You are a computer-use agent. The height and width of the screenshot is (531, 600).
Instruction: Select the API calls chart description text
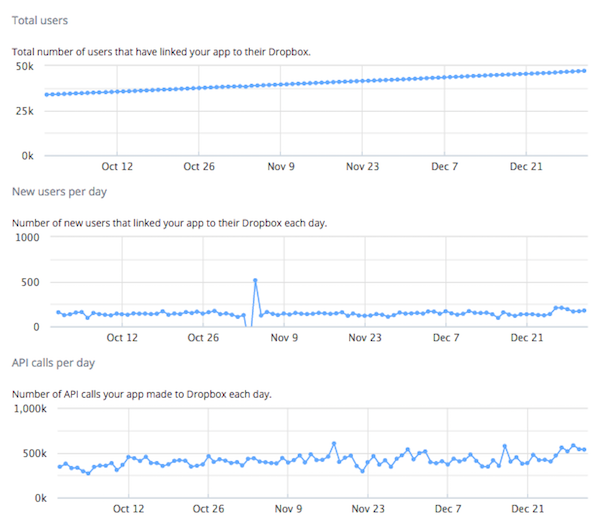point(142,394)
